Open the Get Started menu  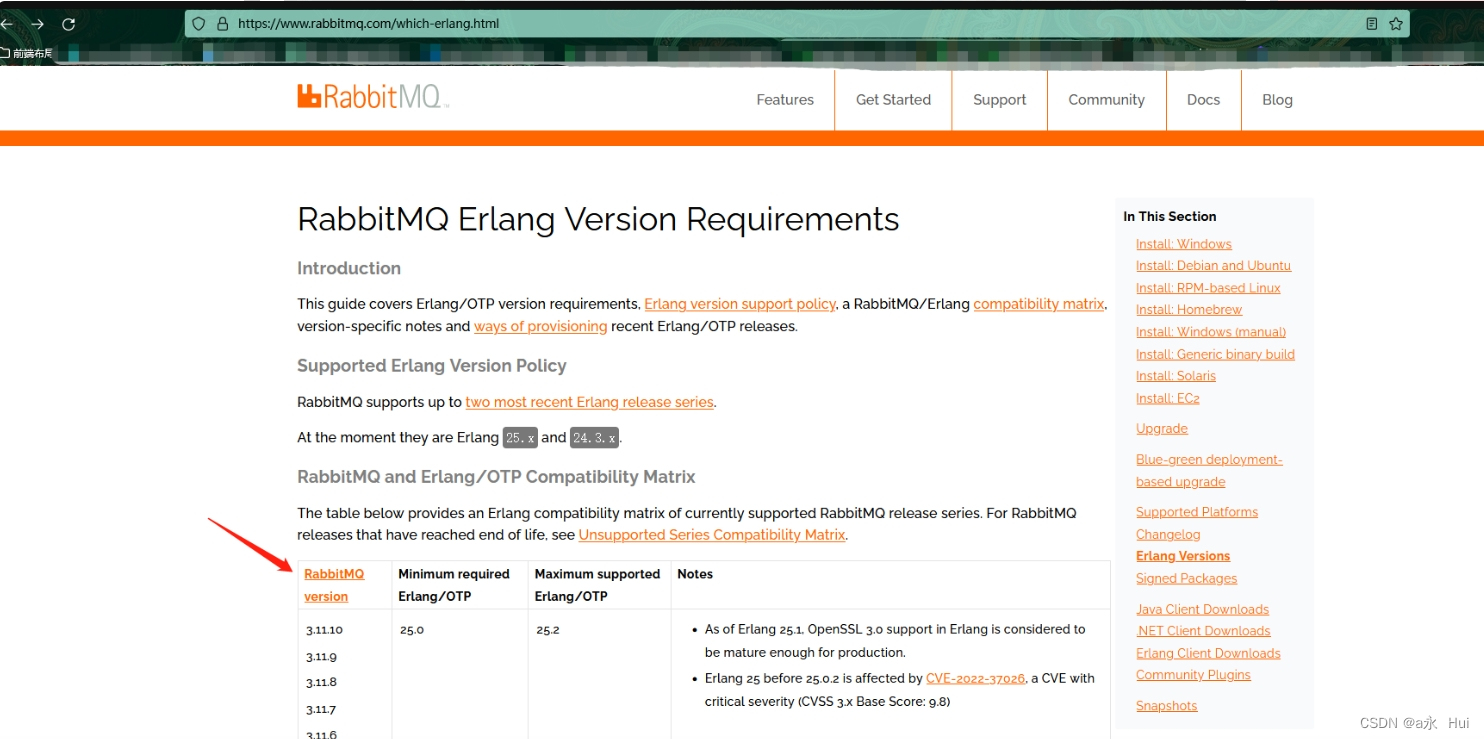[893, 100]
